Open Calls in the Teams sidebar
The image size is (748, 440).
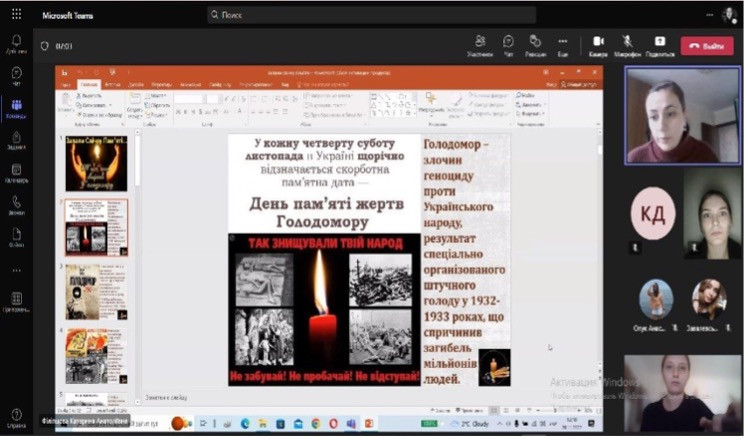pos(16,203)
